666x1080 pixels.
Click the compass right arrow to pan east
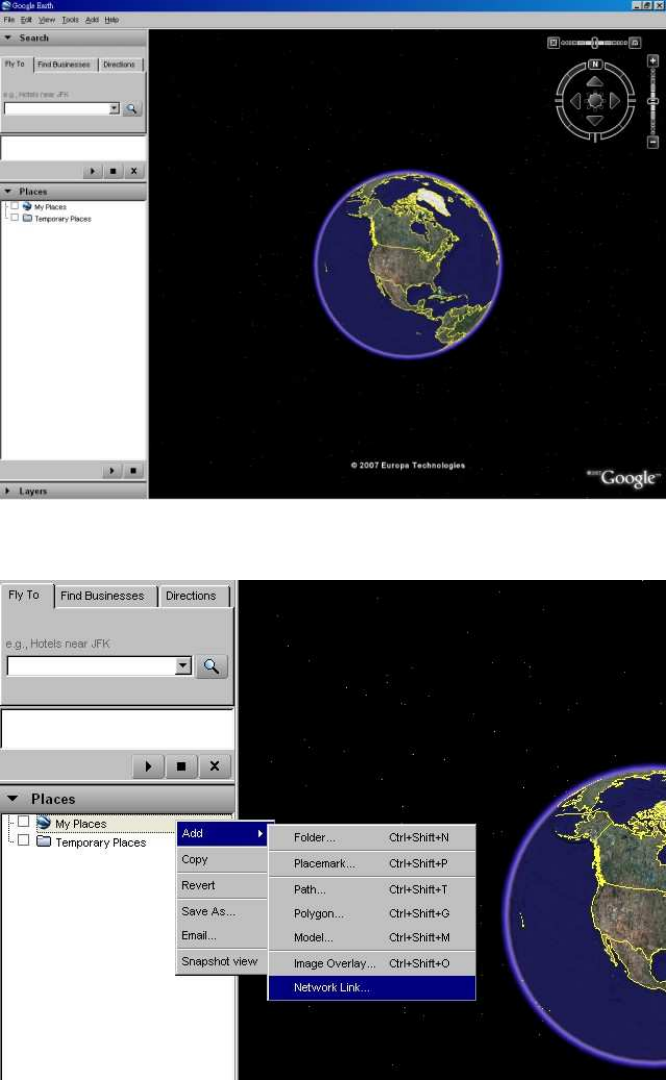614,101
